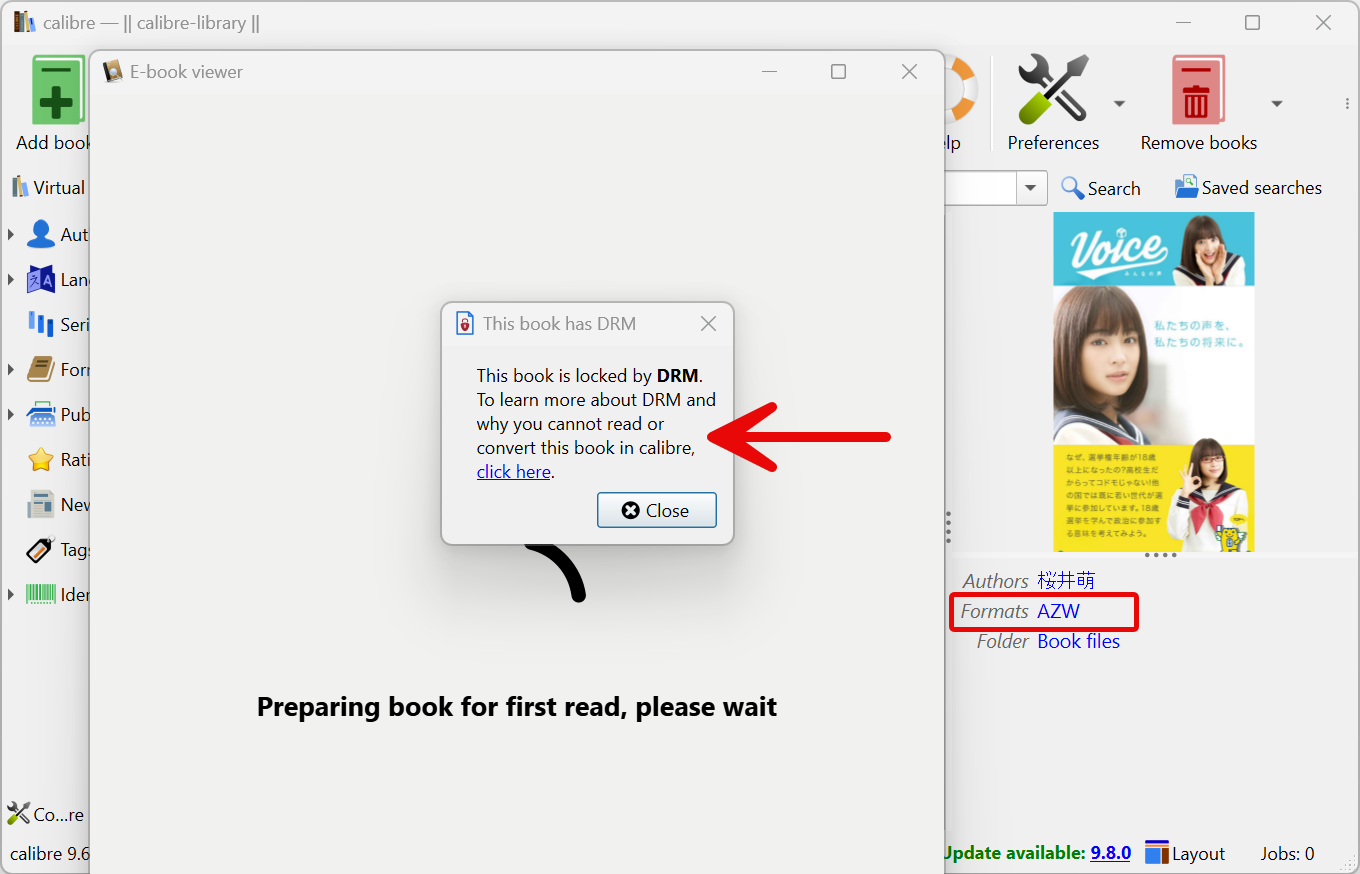Maximize the E-book viewer window
Viewport: 1360px width, 874px height.
coord(839,71)
